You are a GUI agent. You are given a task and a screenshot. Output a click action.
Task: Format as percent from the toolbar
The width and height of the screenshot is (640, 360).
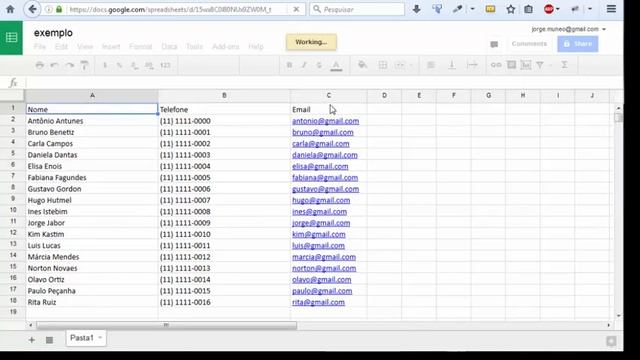pos(119,65)
